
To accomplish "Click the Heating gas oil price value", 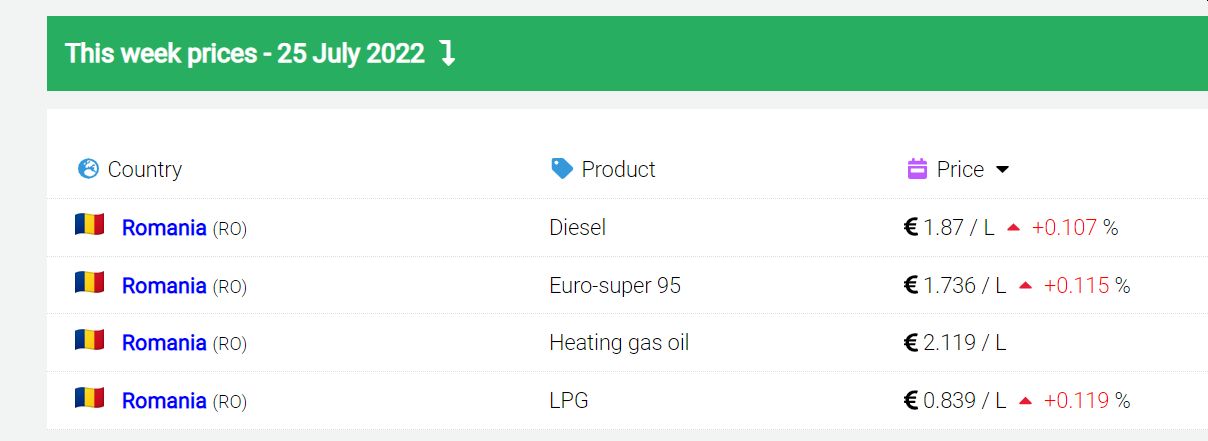I will [955, 343].
